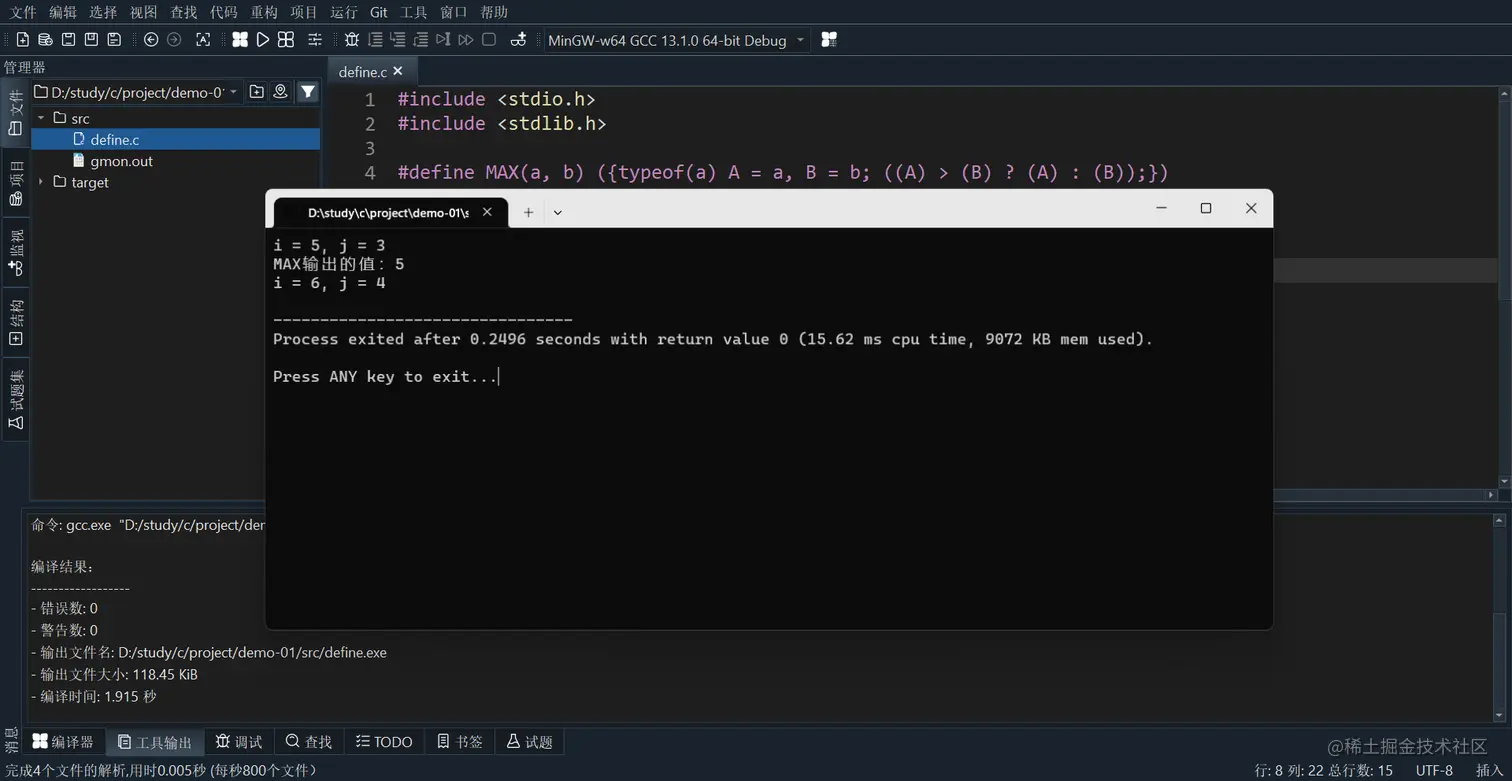Click the step over debug icon
This screenshot has width=1512, height=781.
click(375, 40)
